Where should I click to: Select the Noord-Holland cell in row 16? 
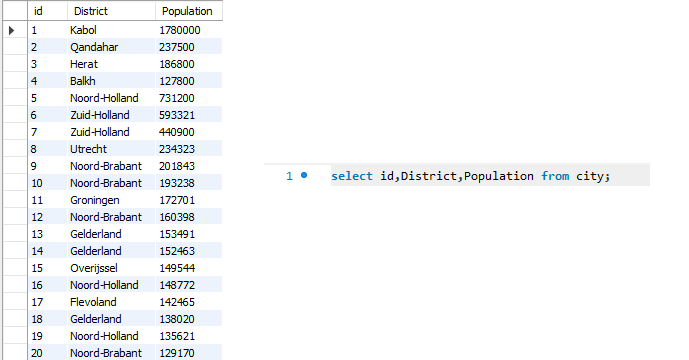(111, 285)
